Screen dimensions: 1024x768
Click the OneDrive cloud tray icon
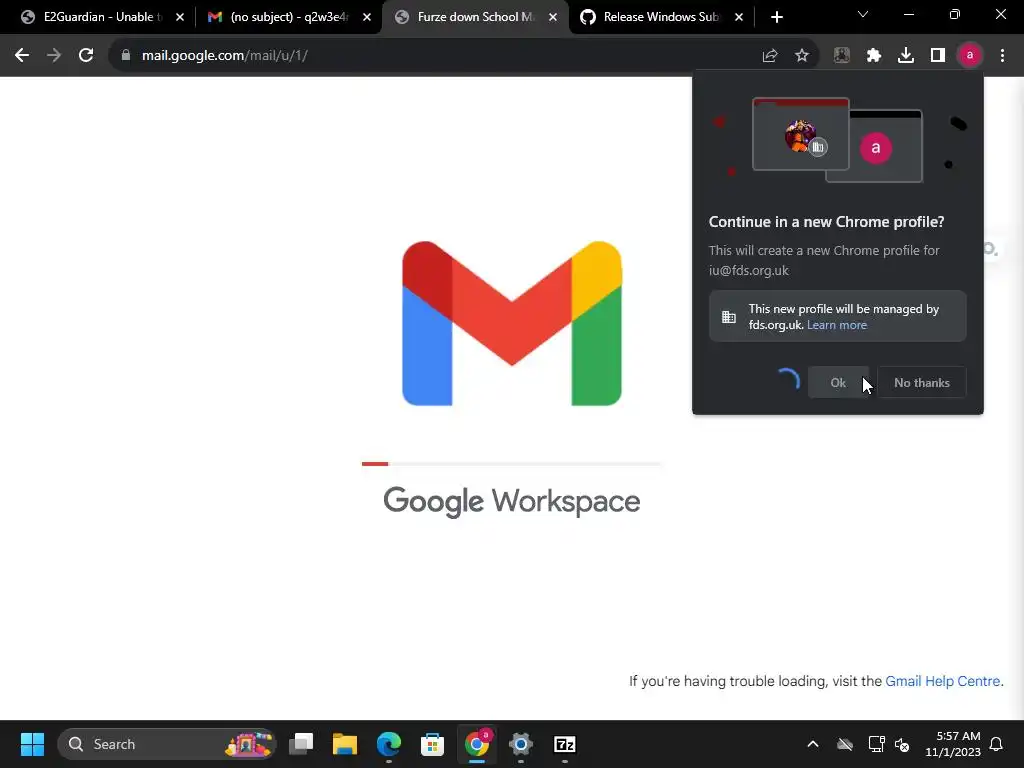tap(844, 744)
